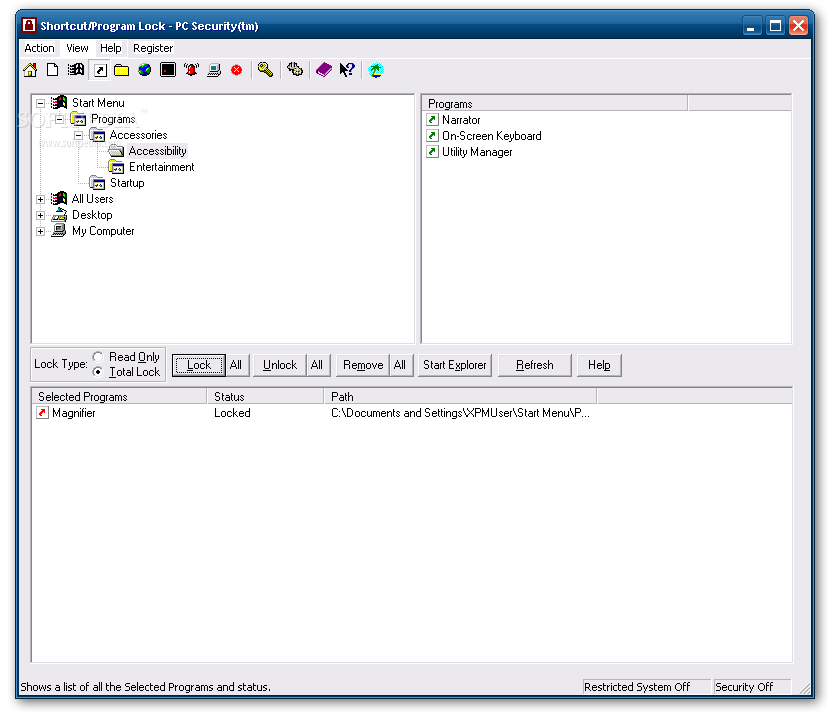Click the blank white page toolbar icon

52,70
